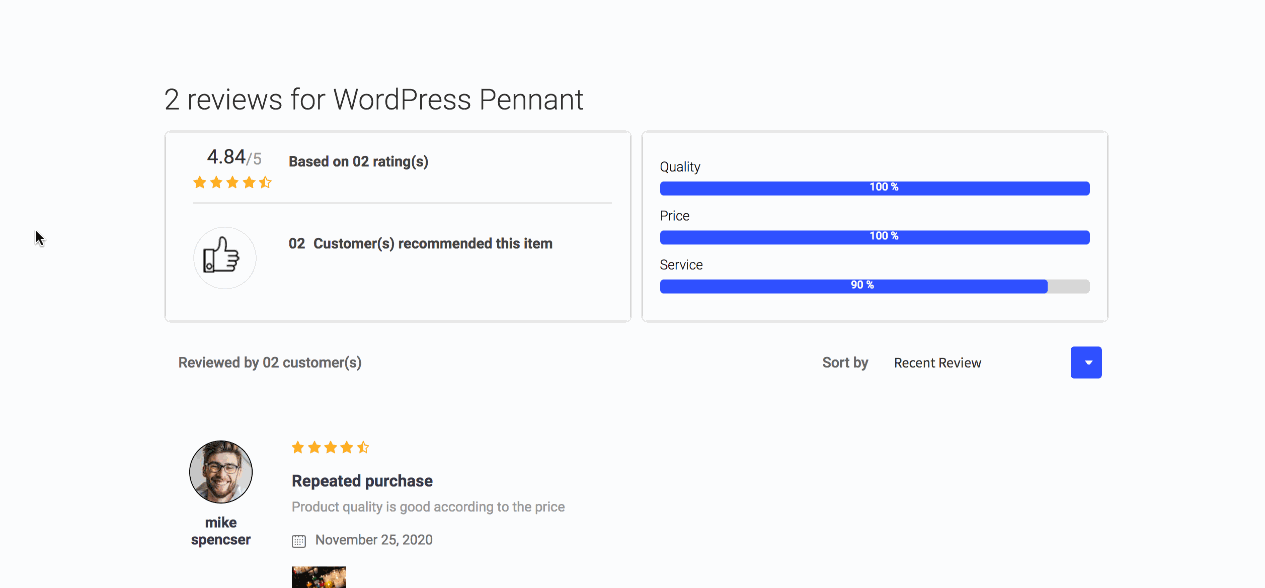Image resolution: width=1265 pixels, height=588 pixels.
Task: Click the Repeated purchase review title
Action: 362,481
